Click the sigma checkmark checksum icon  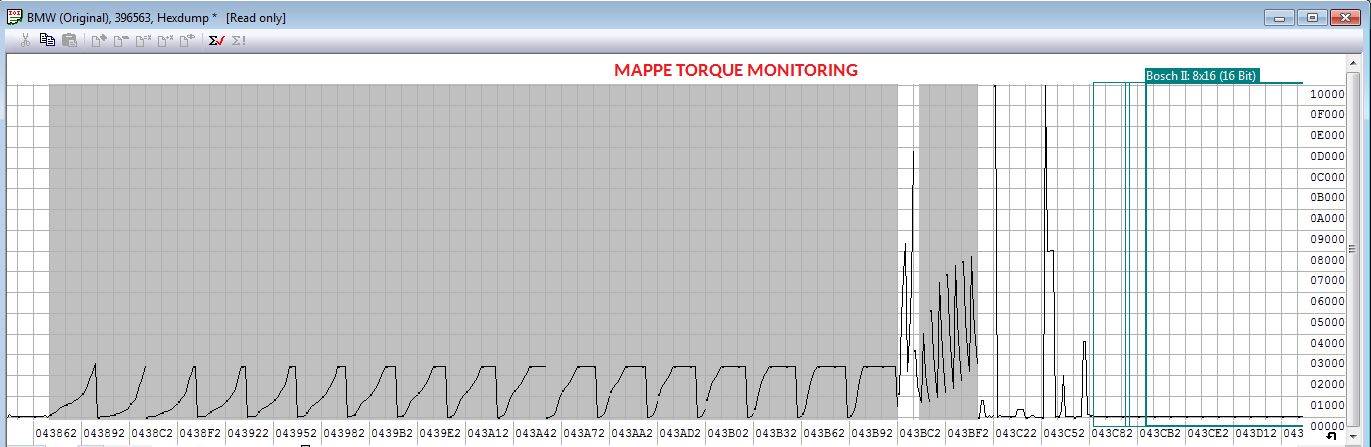[216, 41]
